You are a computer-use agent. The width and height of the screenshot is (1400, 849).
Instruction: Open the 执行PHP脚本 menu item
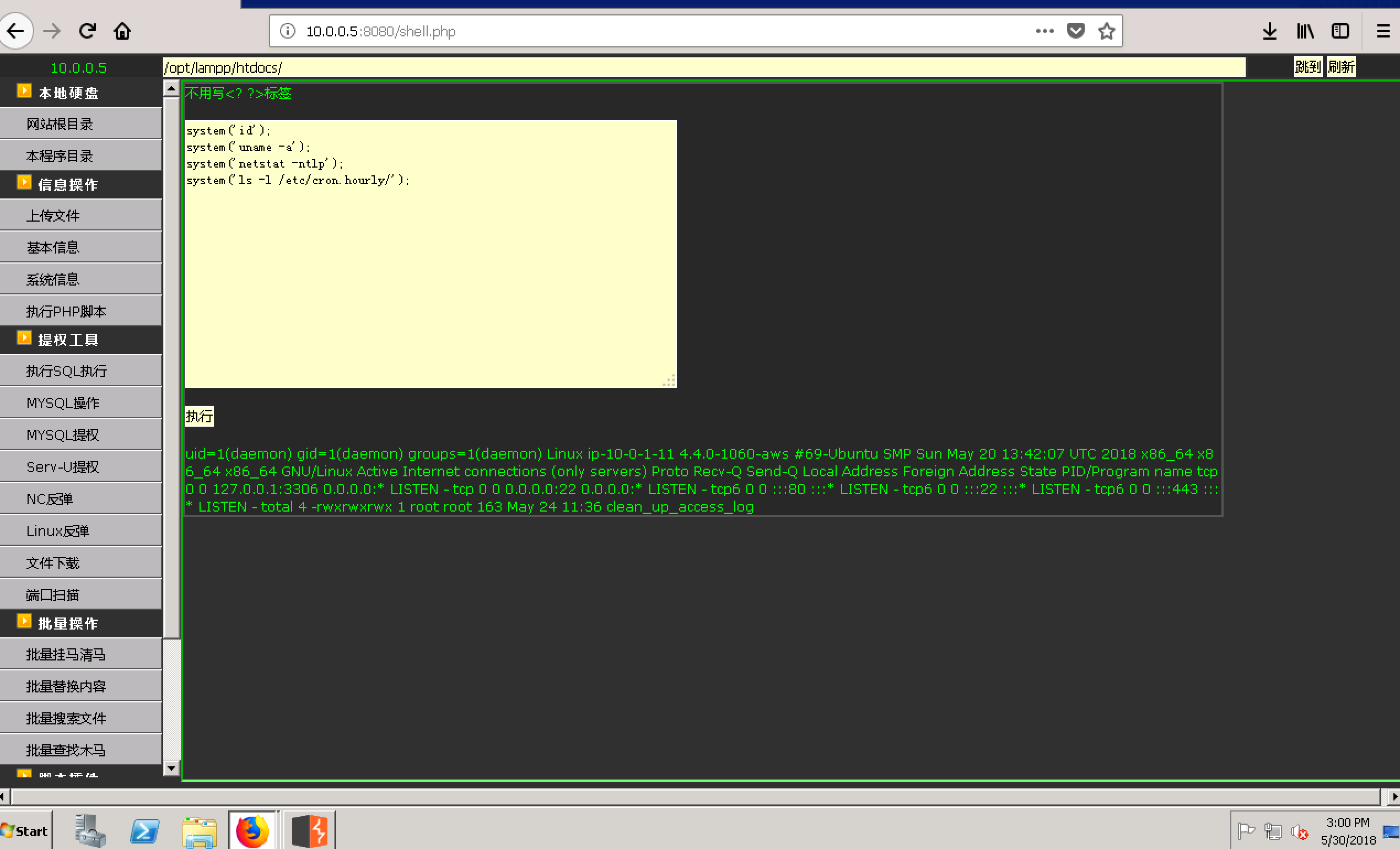coord(67,311)
